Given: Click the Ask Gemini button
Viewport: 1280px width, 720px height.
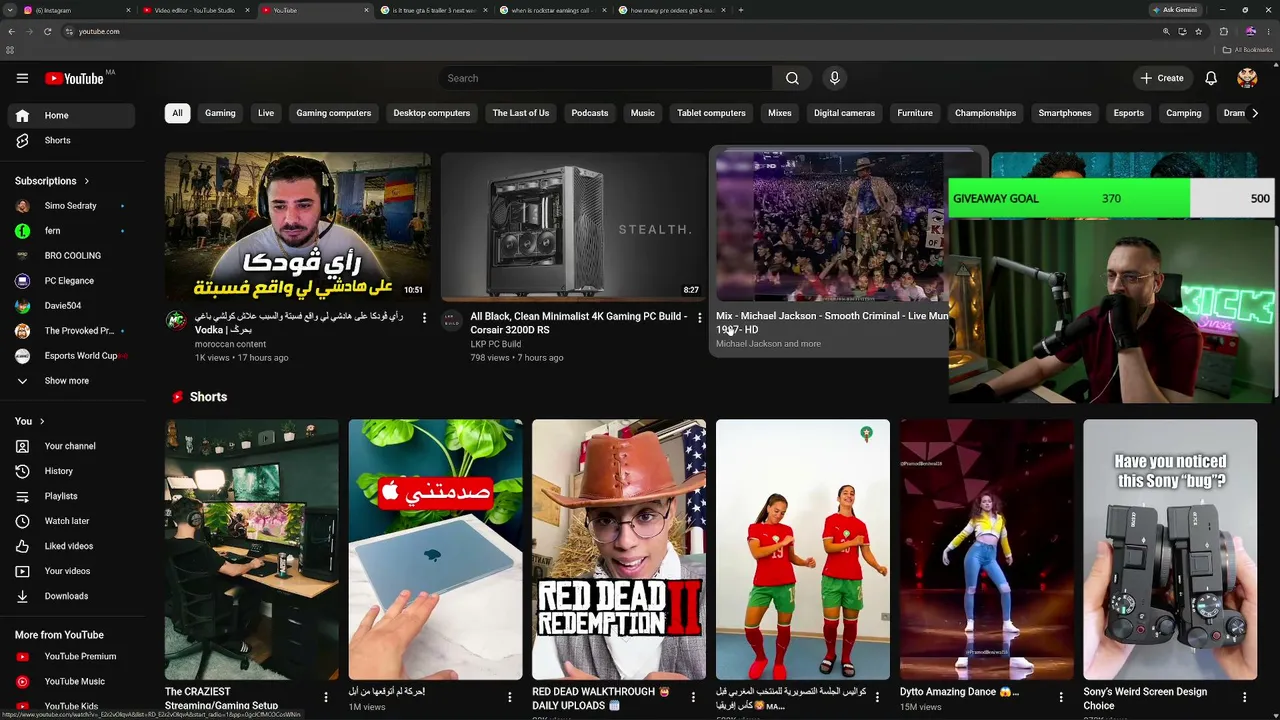Looking at the screenshot, I should click(1175, 10).
